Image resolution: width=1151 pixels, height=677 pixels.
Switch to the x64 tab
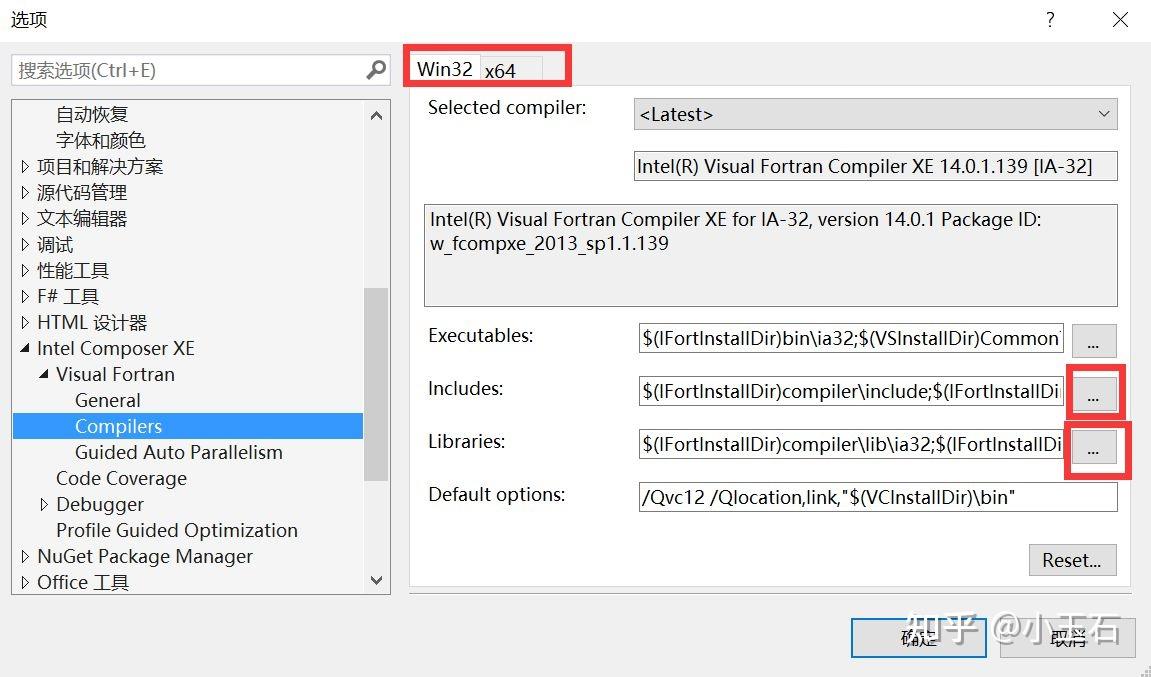[x=502, y=69]
